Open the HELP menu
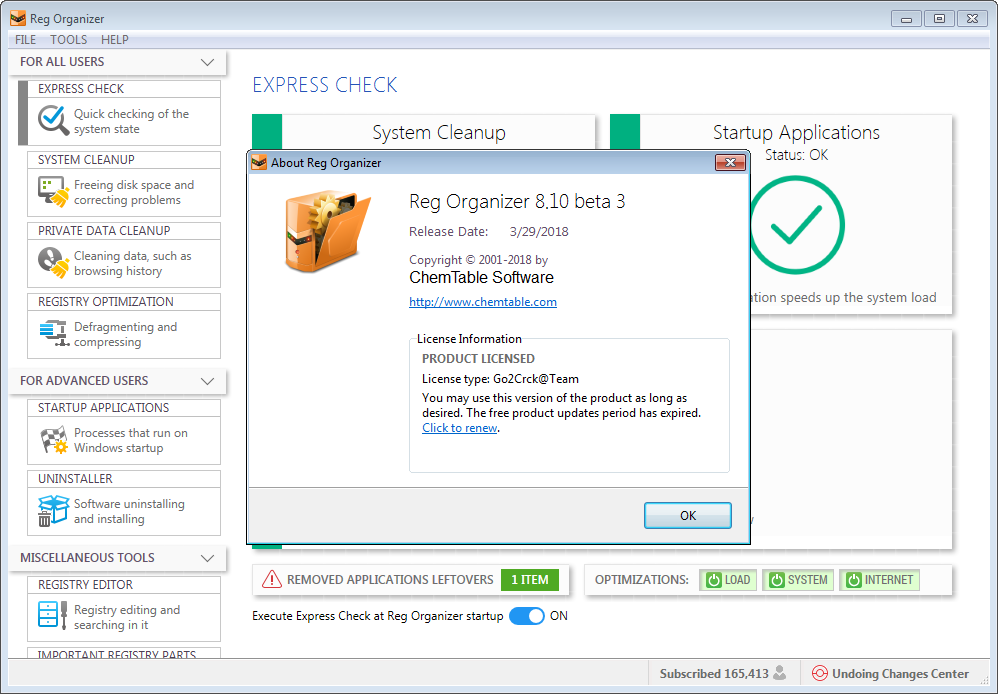Screen dimensions: 998x694 (115, 39)
